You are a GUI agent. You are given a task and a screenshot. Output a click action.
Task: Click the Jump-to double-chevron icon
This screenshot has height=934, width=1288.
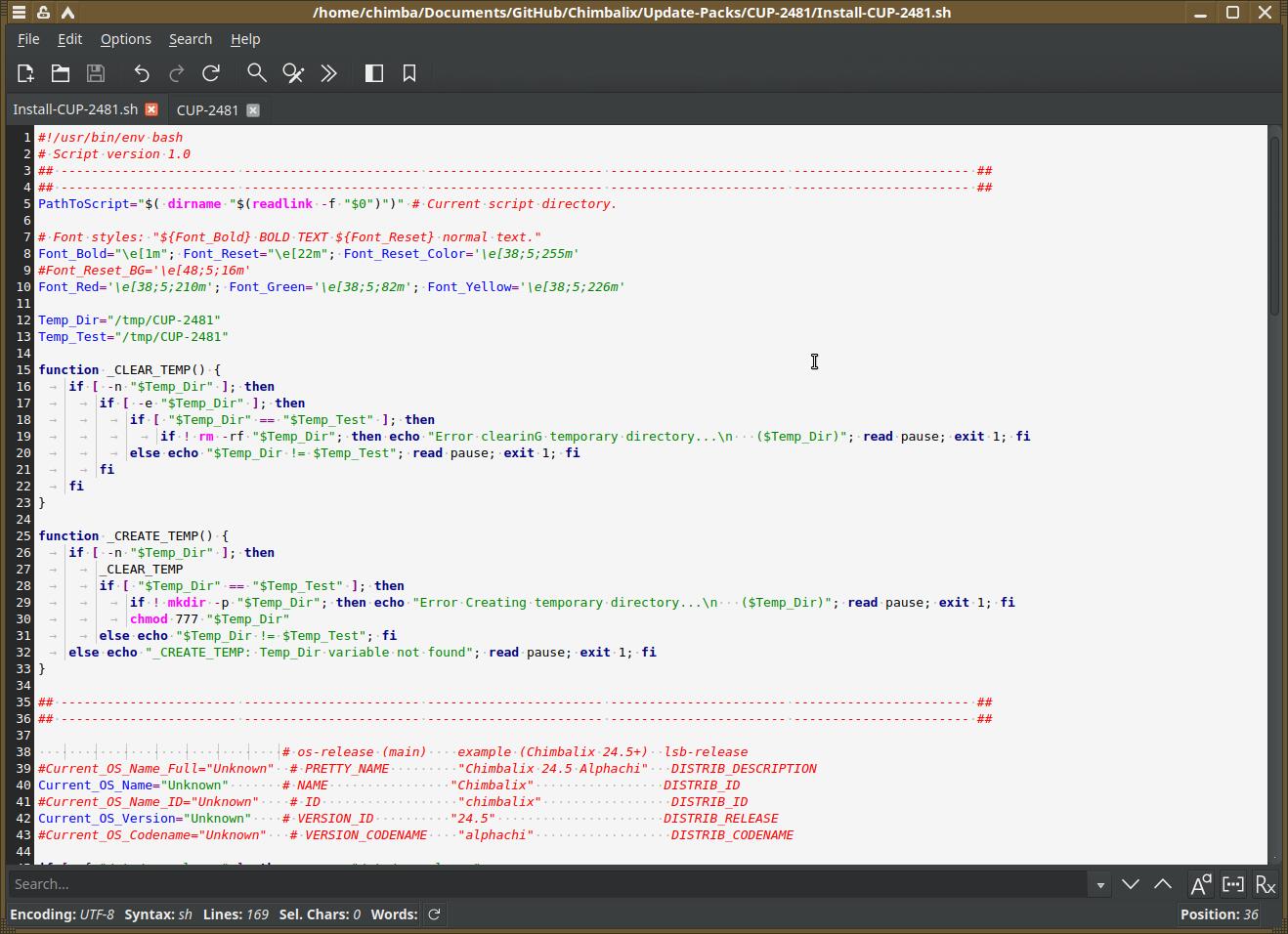(x=329, y=73)
